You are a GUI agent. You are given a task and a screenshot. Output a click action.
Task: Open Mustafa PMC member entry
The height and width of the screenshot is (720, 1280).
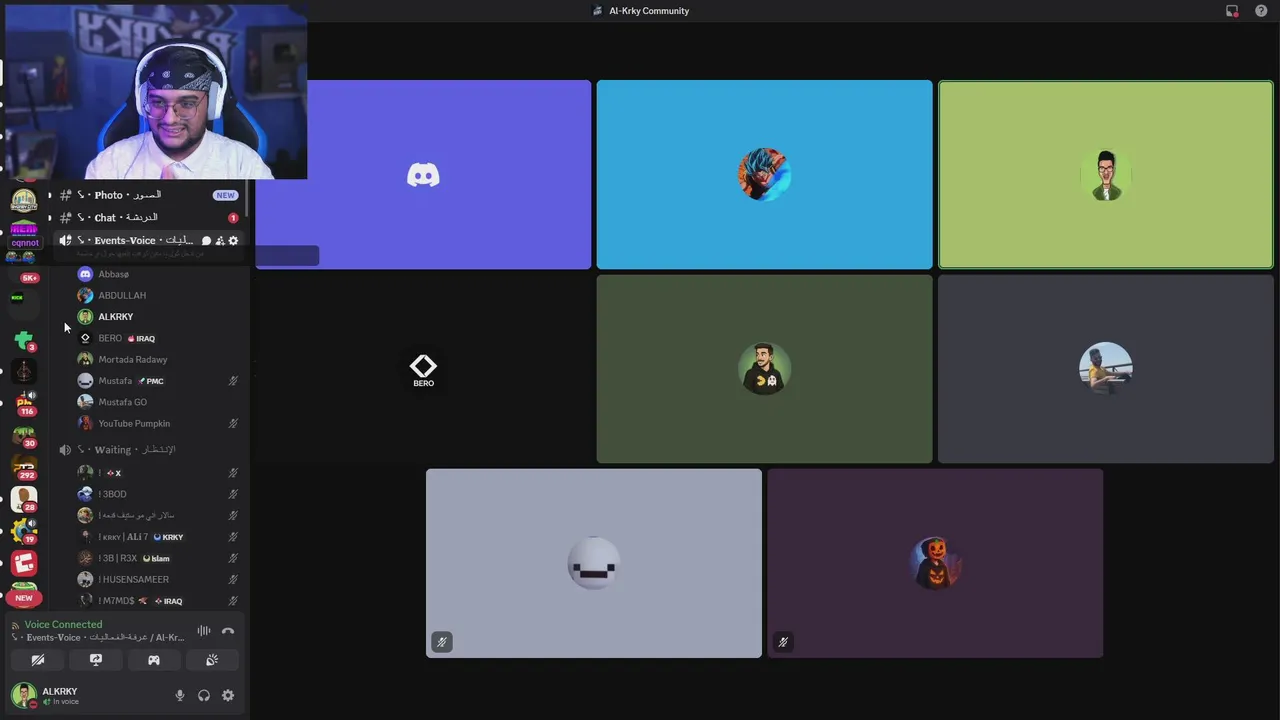pyautogui.click(x=158, y=381)
